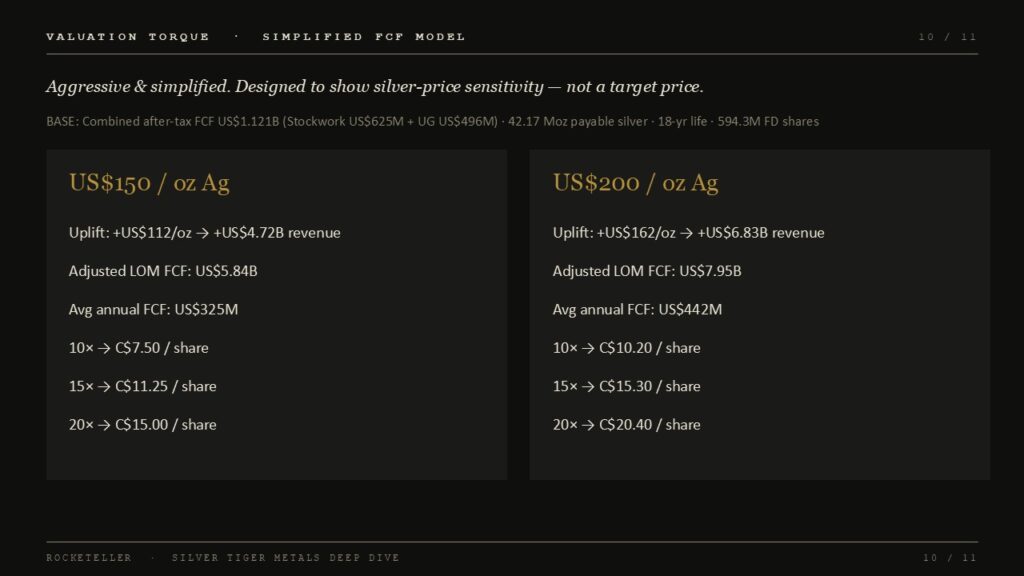This screenshot has width=1024, height=576.
Task: Click the '20× → C$15.00 / share' line
Action: pos(142,425)
